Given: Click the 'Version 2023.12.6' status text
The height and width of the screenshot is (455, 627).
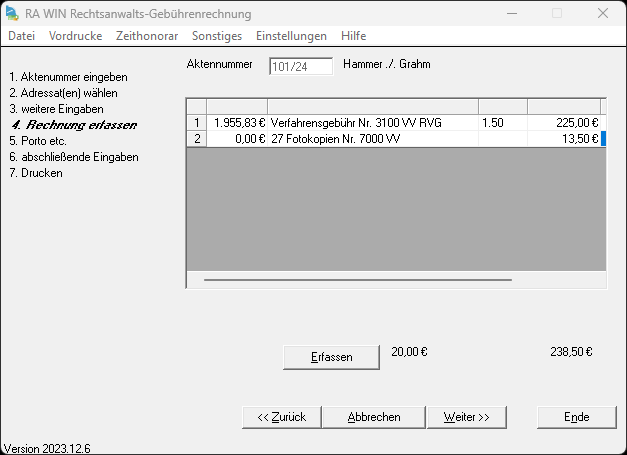Looking at the screenshot, I should pos(47,449).
